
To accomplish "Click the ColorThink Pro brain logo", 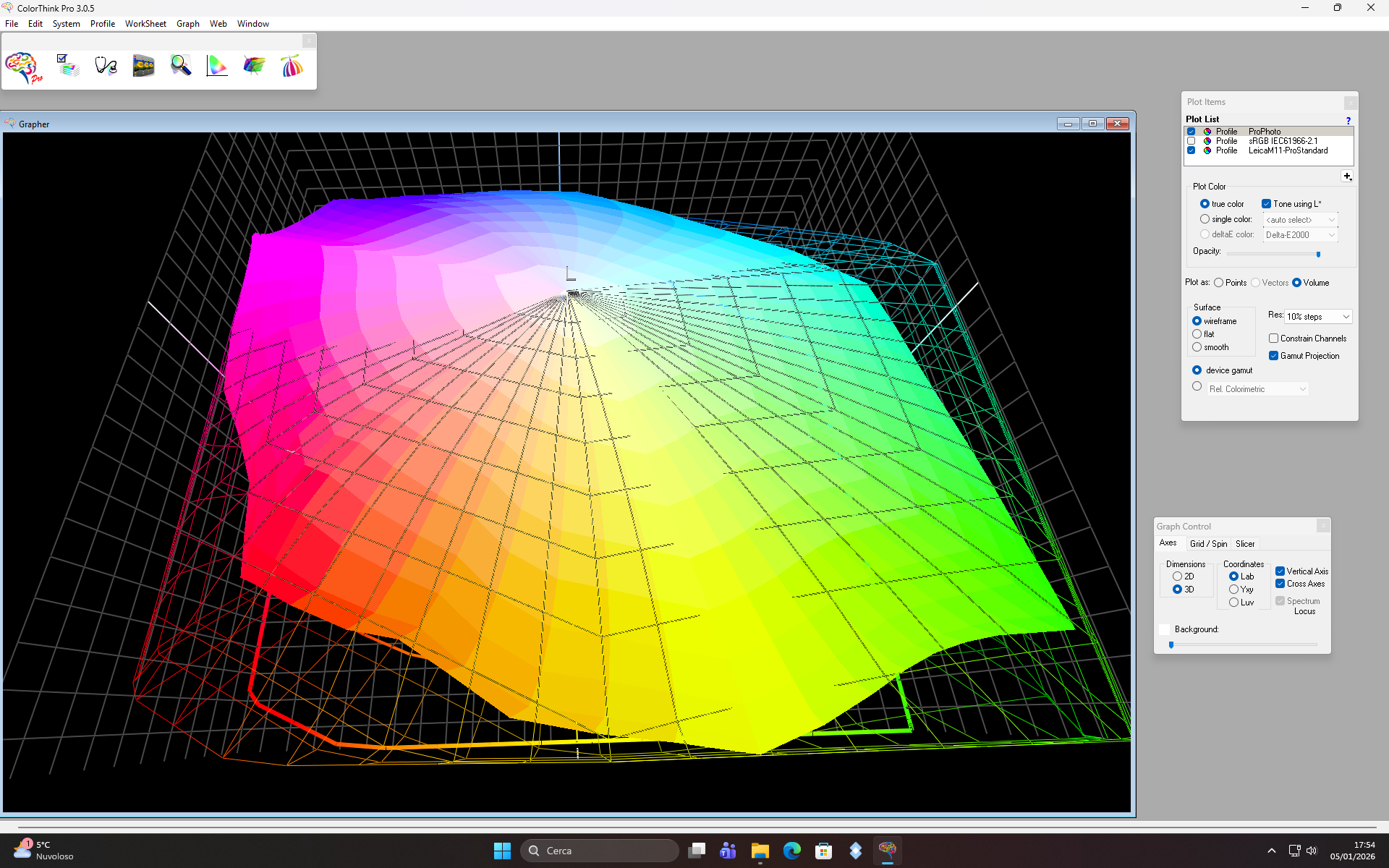I will [24, 67].
